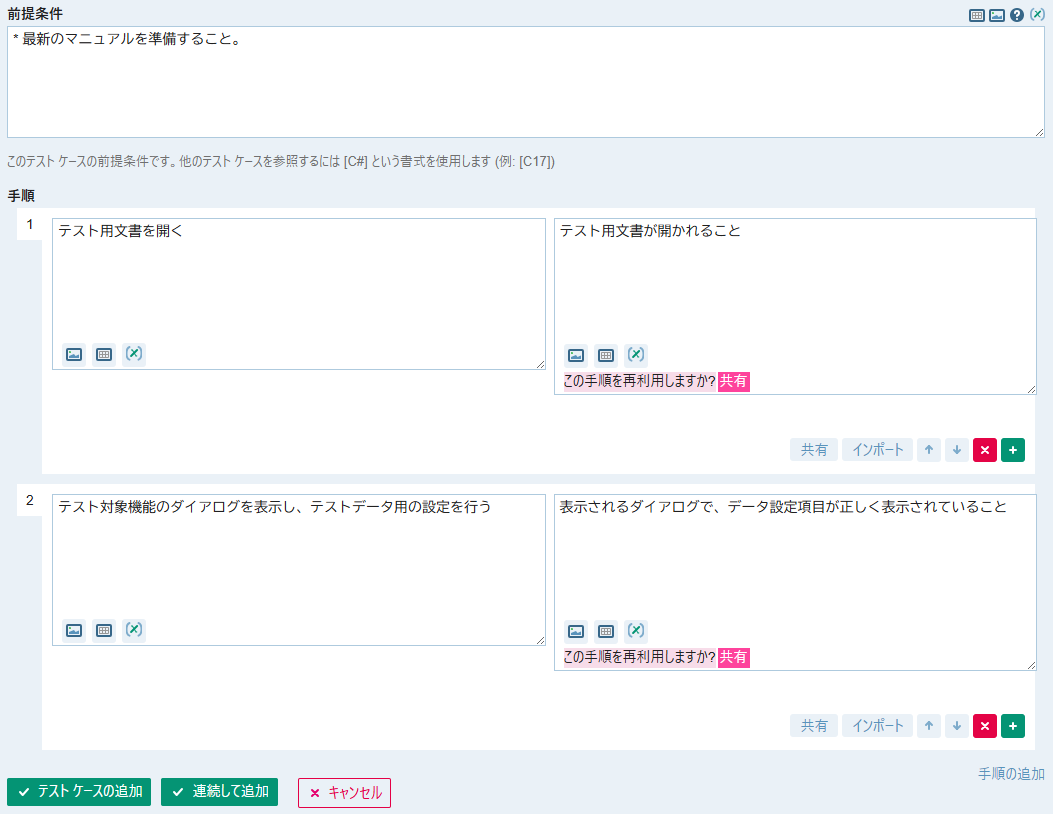Click the variable (x) icon in step 2 description

pyautogui.click(x=134, y=630)
